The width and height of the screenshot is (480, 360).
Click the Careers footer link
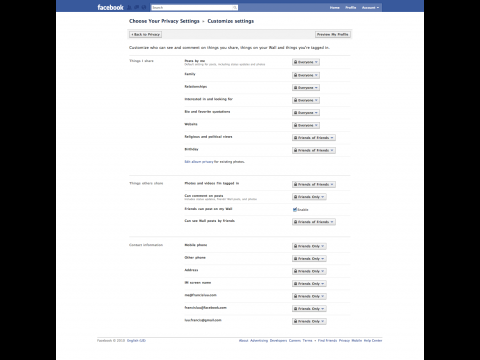click(x=295, y=341)
